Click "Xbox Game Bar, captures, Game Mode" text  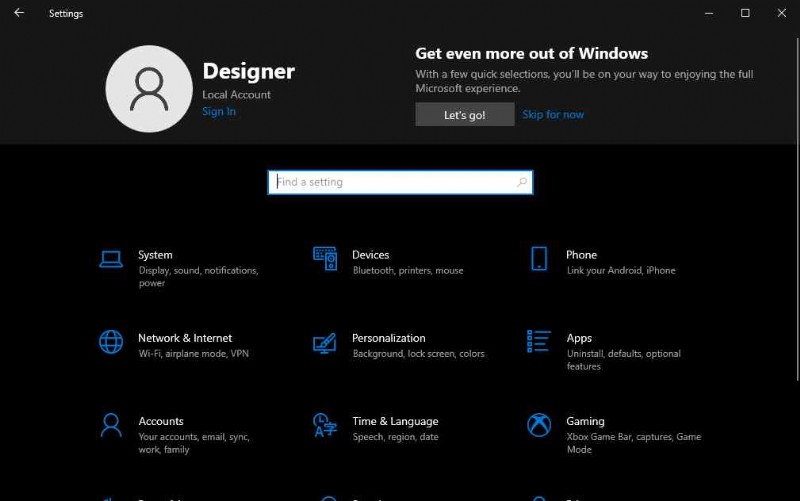[x=634, y=443]
